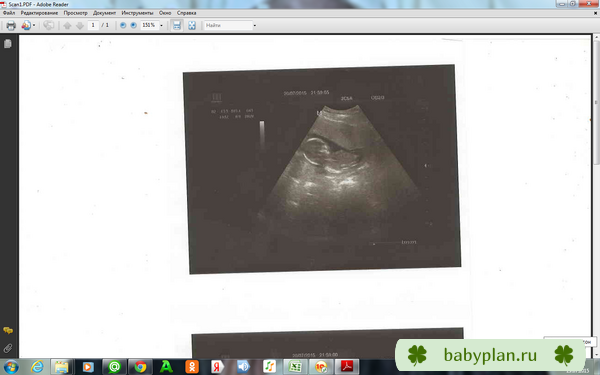
Task: Click the zoom out button
Action: (x=123, y=25)
